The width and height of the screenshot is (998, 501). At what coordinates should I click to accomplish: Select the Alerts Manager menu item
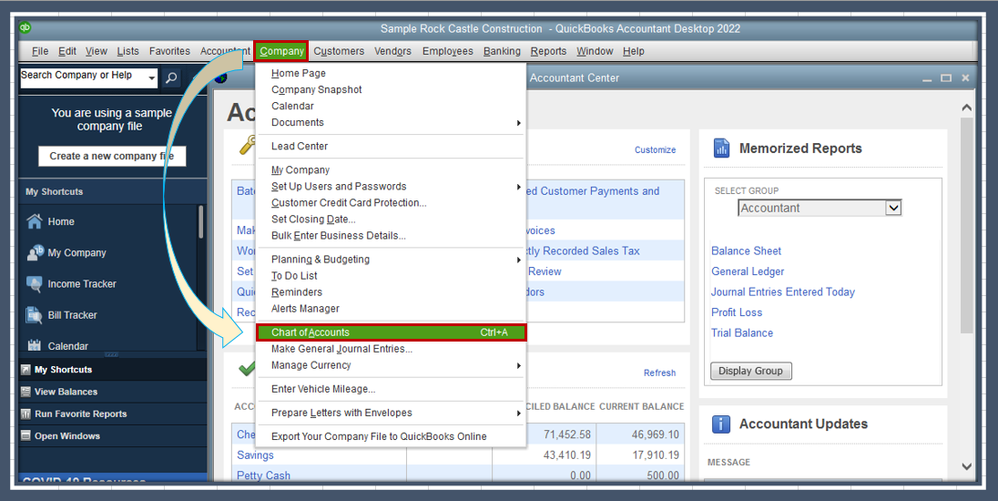click(x=306, y=309)
